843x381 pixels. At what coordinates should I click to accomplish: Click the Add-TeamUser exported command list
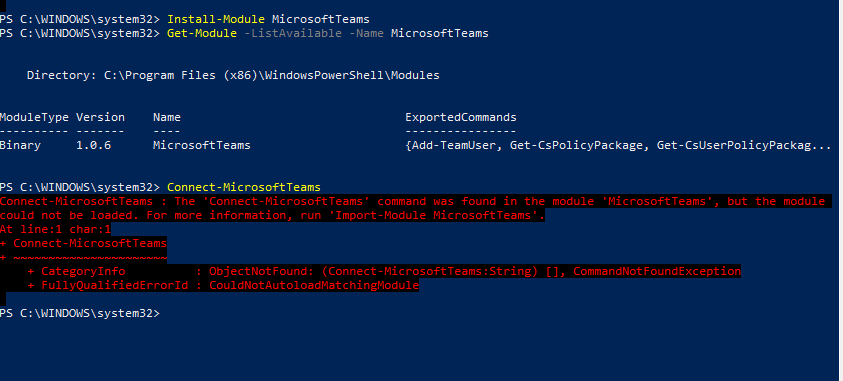click(618, 145)
